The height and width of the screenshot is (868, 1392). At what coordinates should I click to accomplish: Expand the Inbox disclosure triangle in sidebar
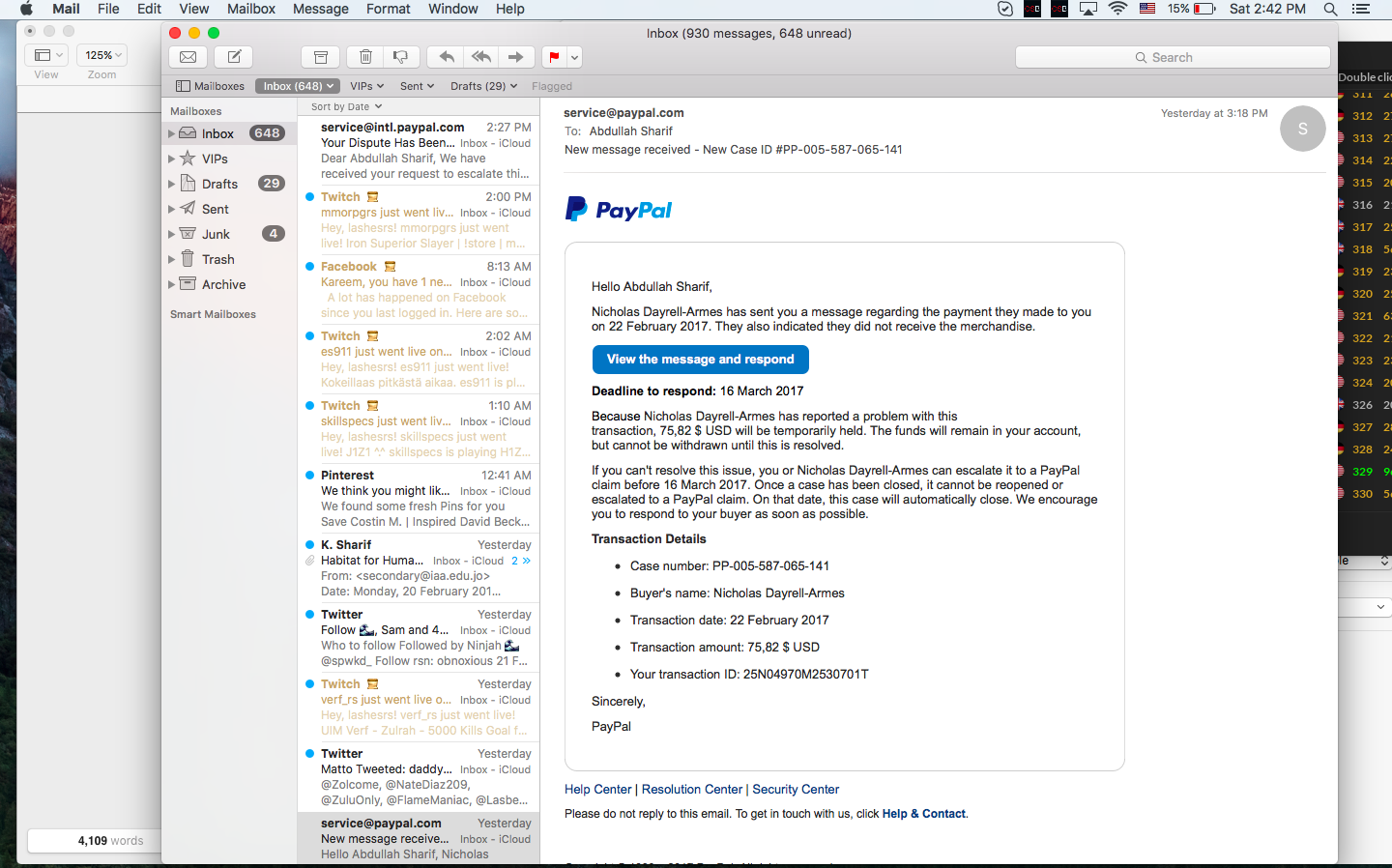click(172, 133)
